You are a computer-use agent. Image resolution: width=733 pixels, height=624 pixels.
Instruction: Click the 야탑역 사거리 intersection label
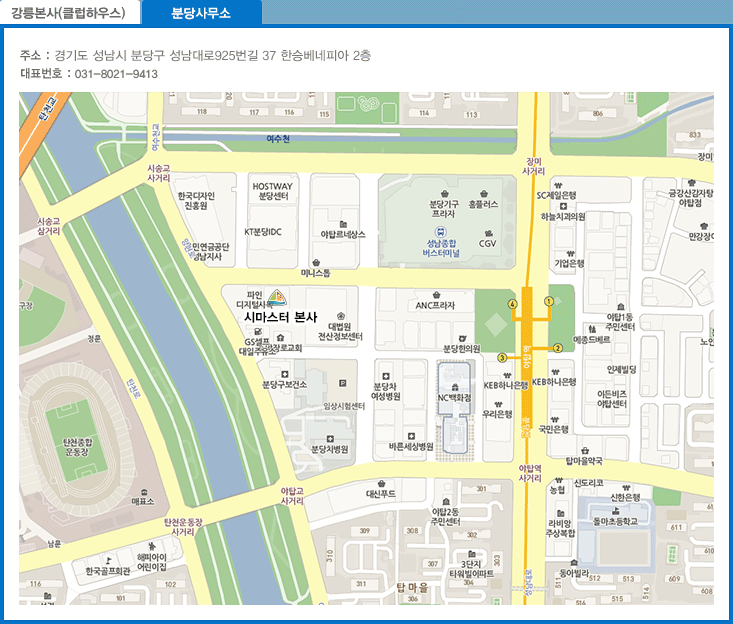pos(530,473)
